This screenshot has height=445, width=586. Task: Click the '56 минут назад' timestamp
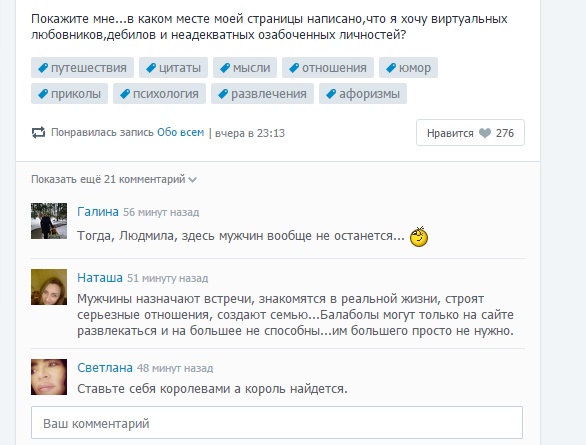coord(161,212)
